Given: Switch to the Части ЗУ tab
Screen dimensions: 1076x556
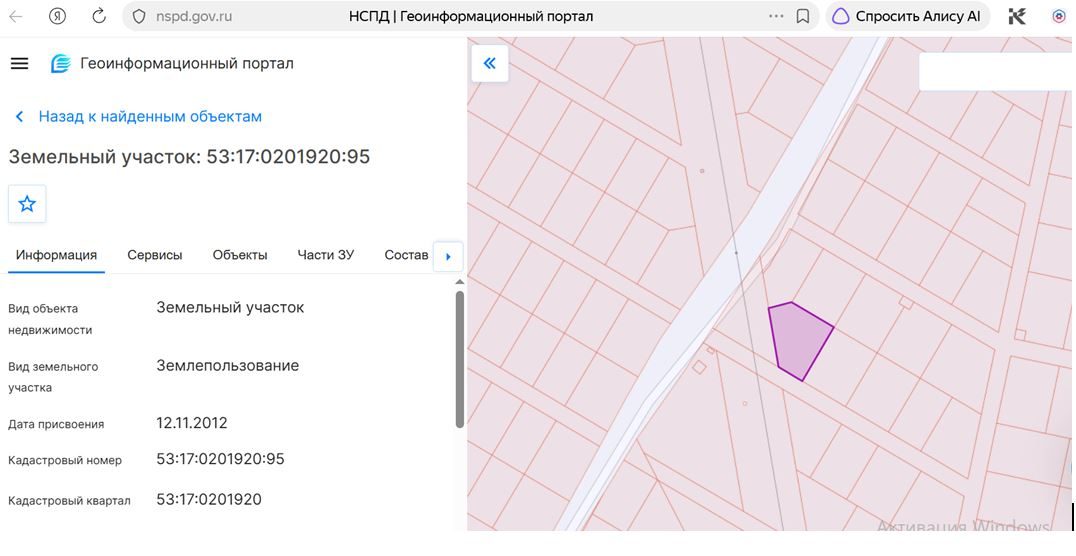Looking at the screenshot, I should coord(325,255).
